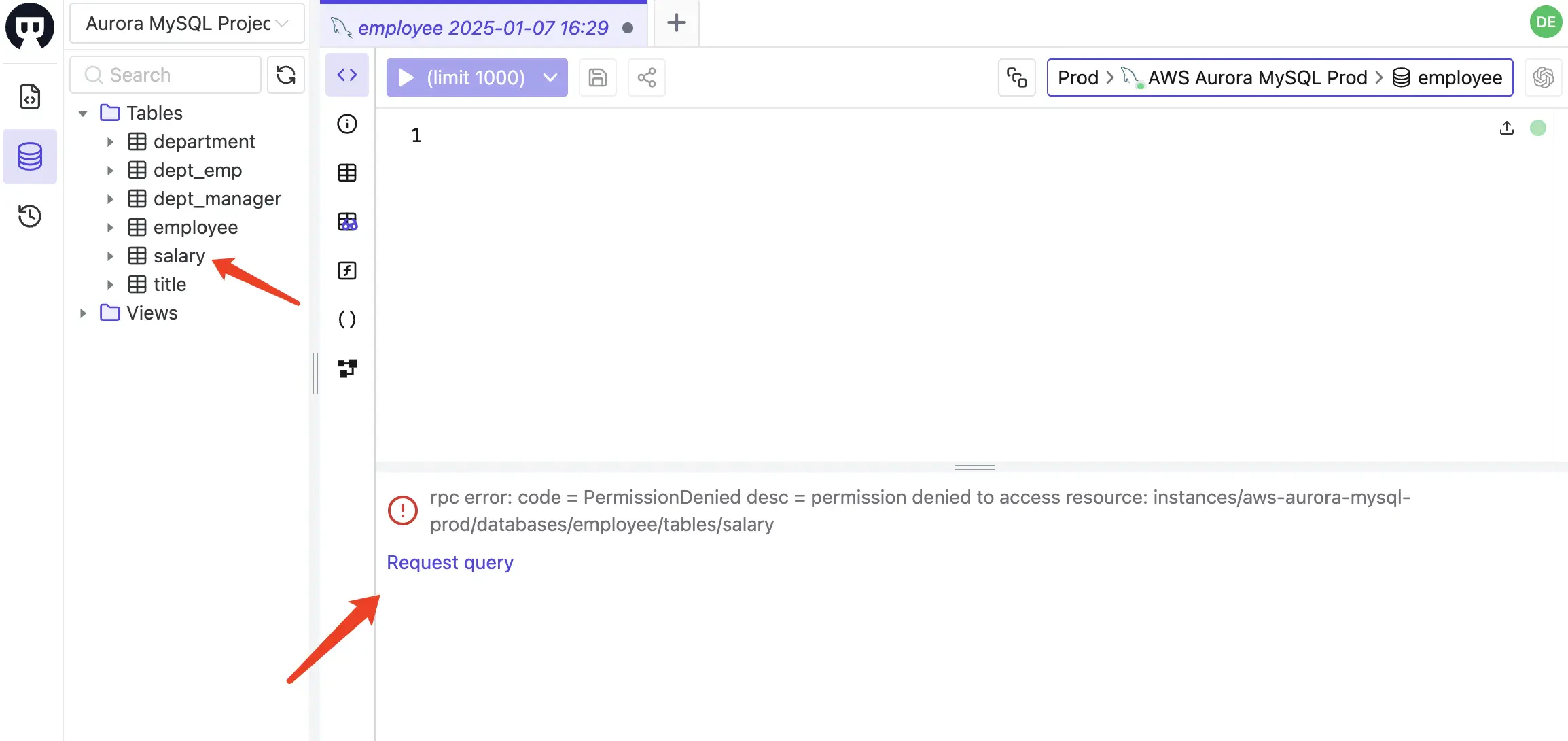The width and height of the screenshot is (1568, 741).
Task: Open the schema diagram view
Action: pos(347,368)
